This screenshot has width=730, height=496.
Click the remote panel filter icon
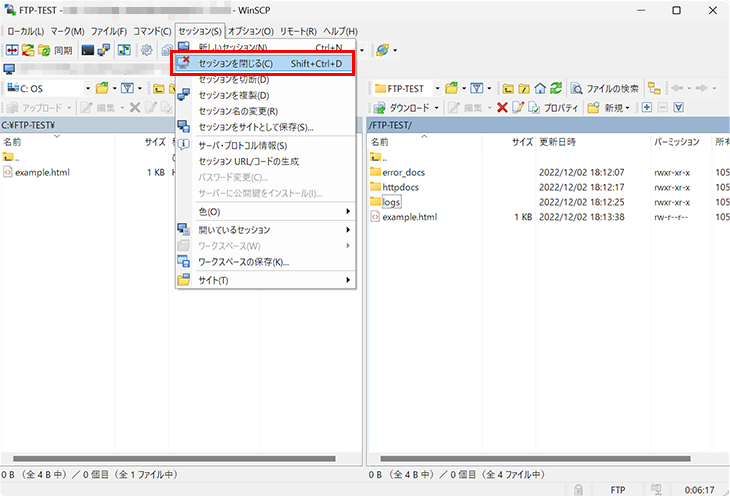476,88
